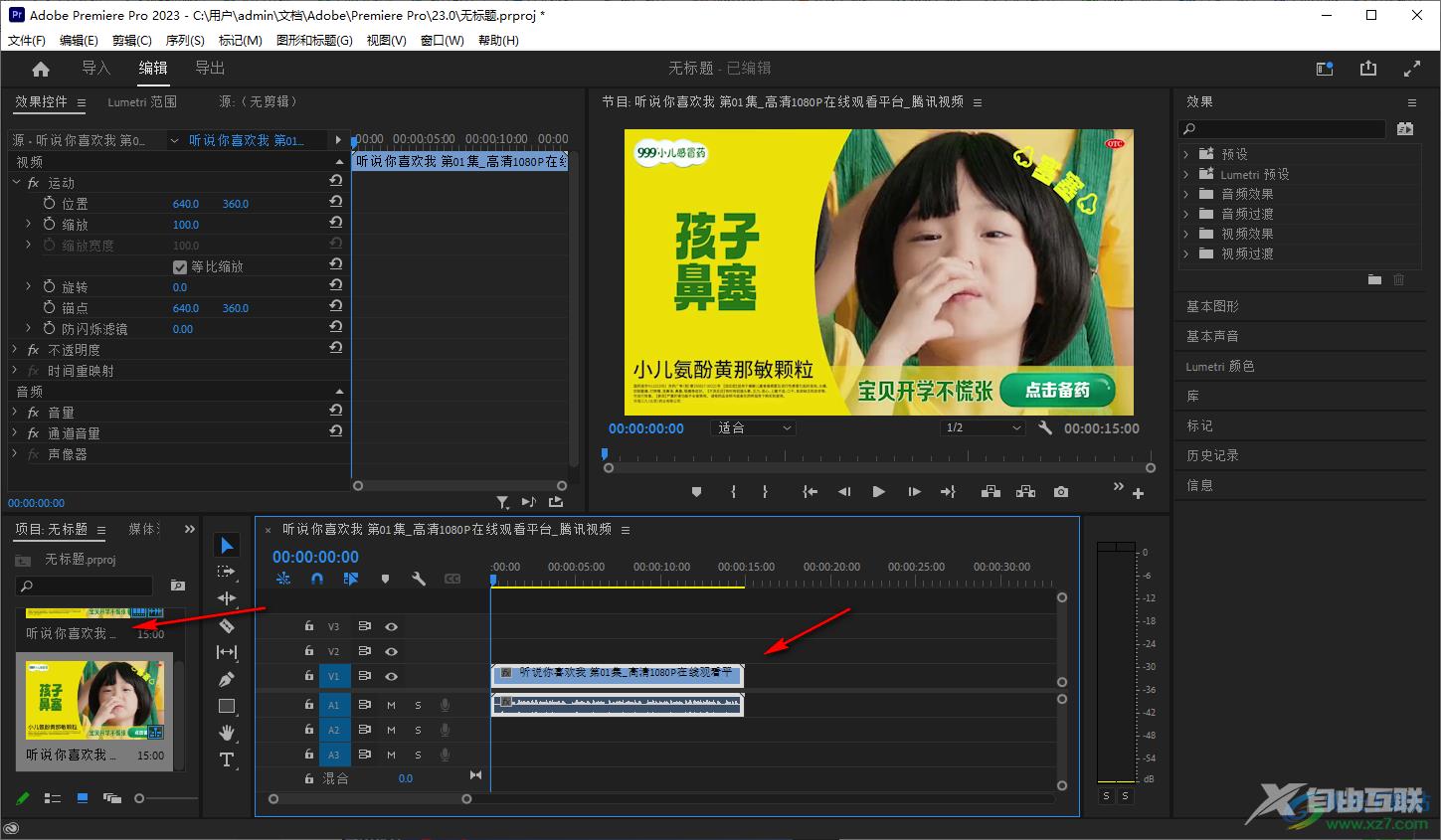
Task: Open the source clip dropdown in effect controls
Action: coord(175,140)
